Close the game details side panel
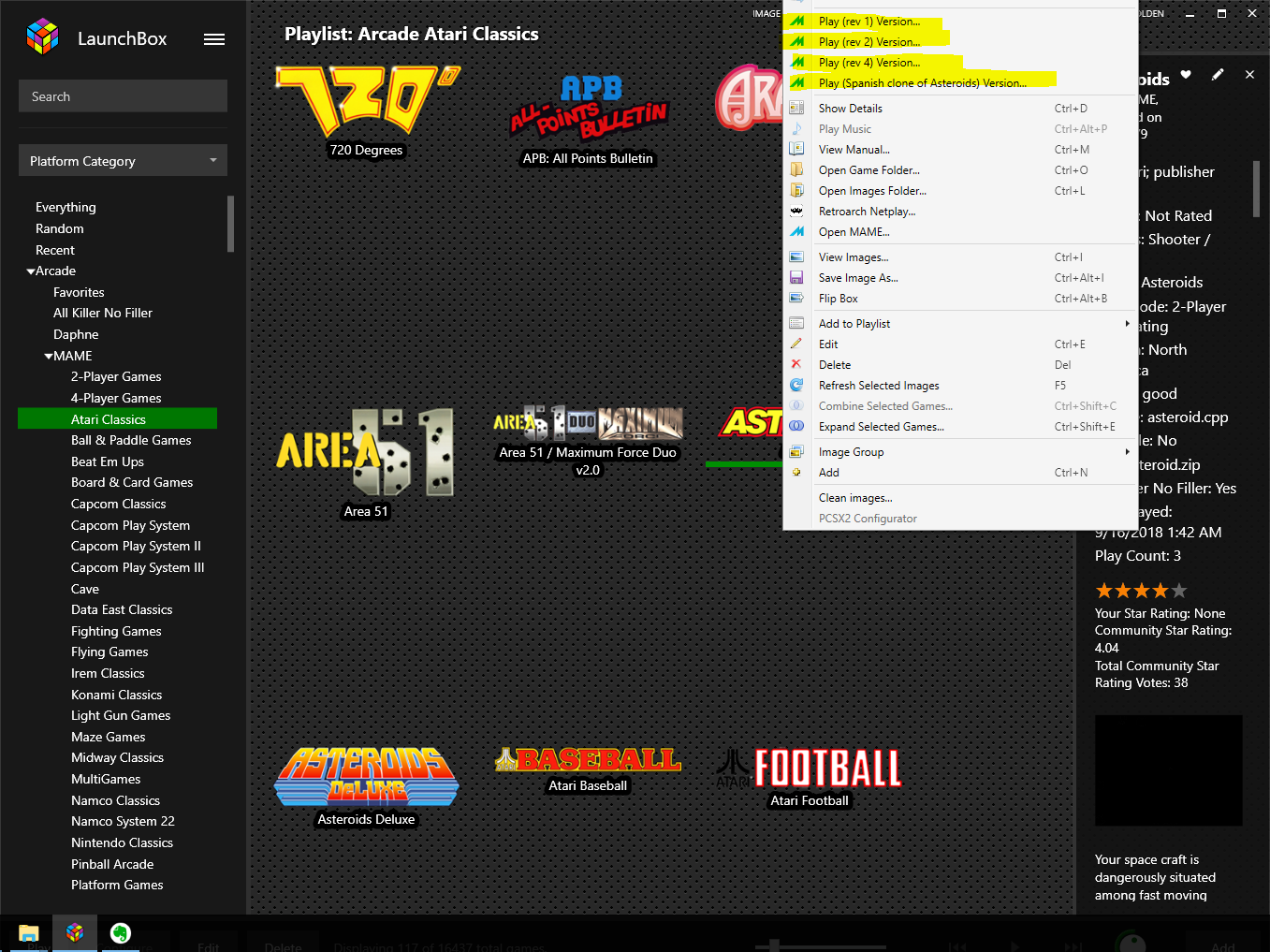Viewport: 1270px width, 952px height. point(1249,75)
